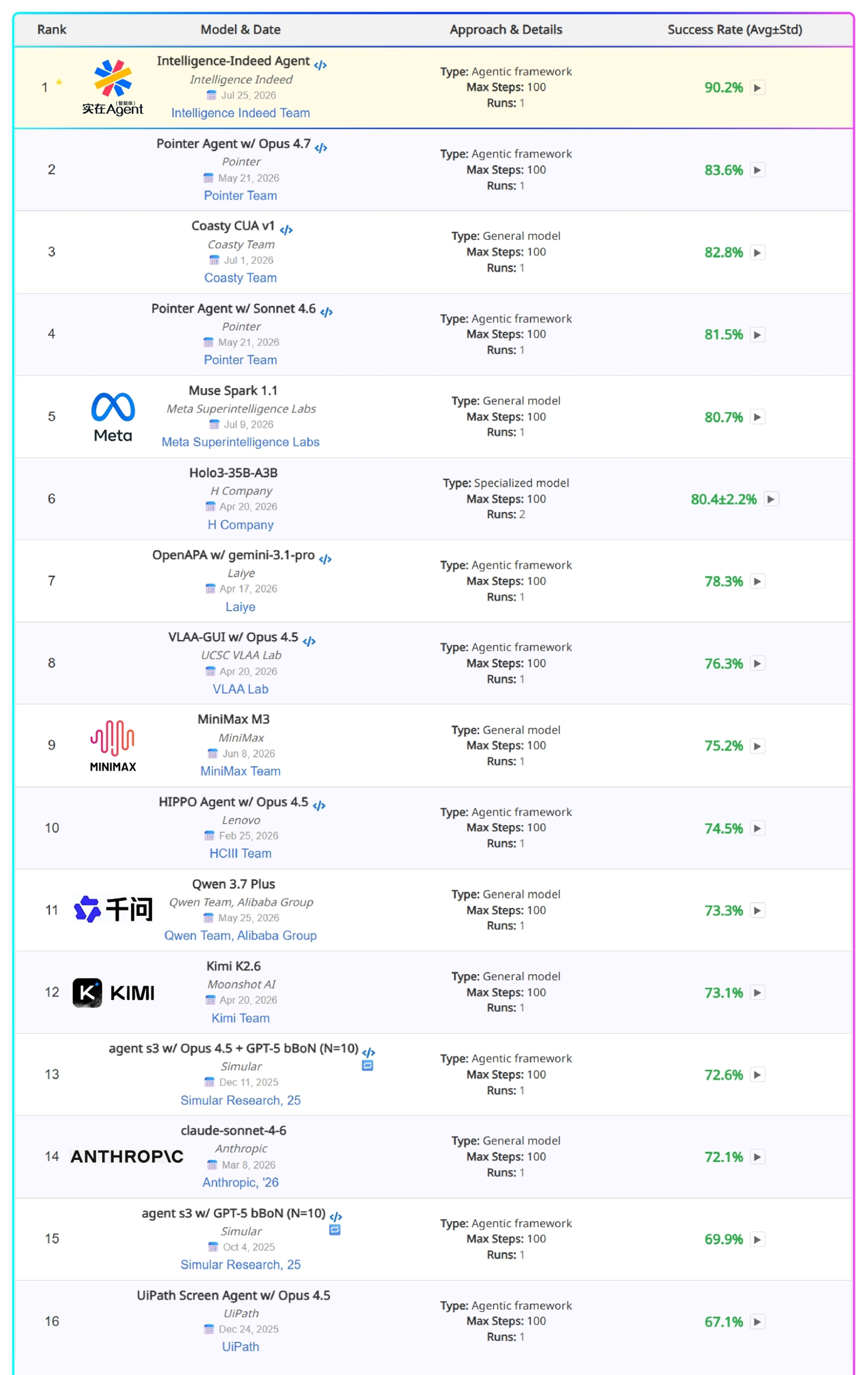Click the Rank column header
This screenshot has height=1375, width=868.
pyautogui.click(x=52, y=30)
